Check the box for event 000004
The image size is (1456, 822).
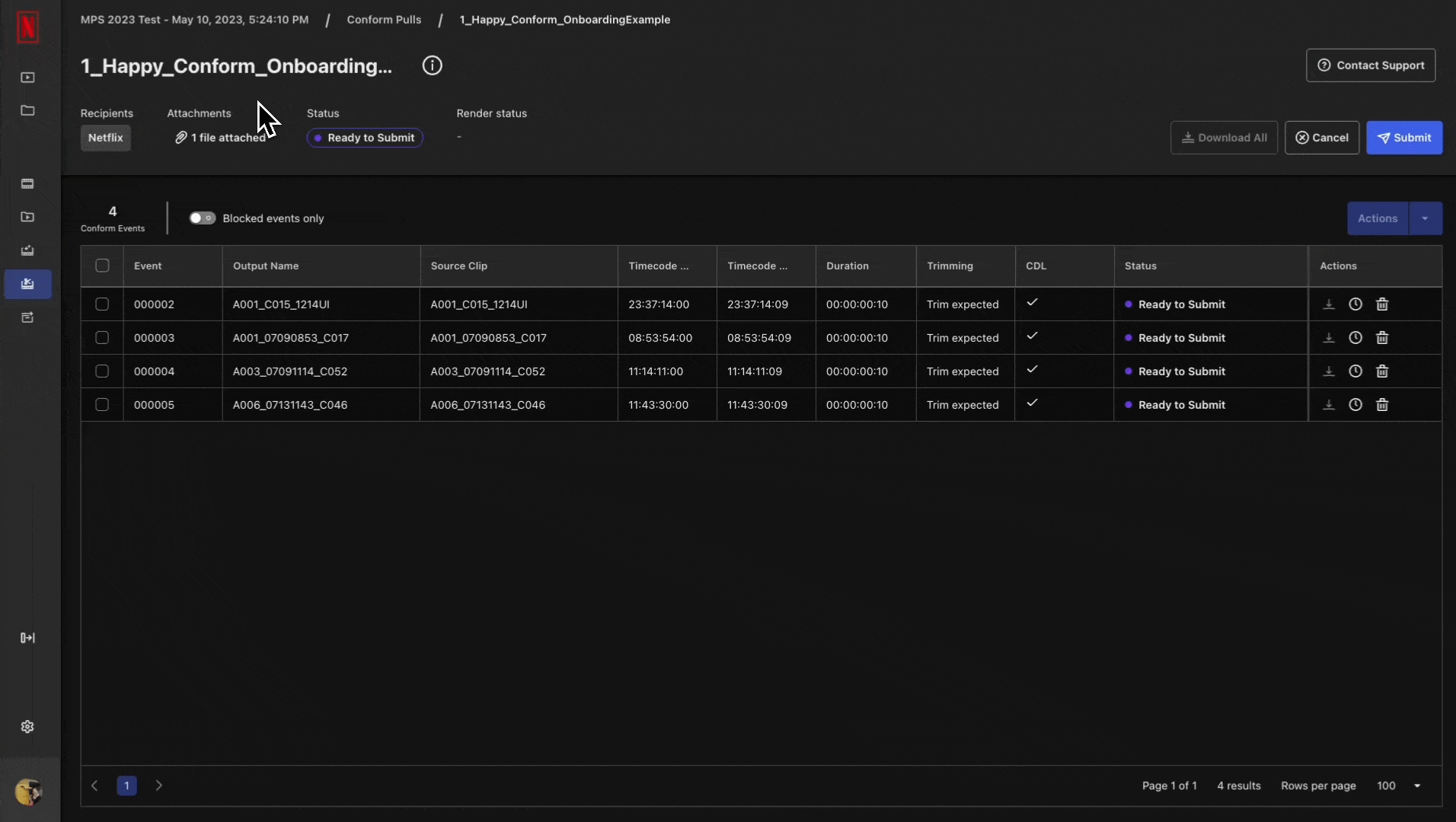coord(102,371)
